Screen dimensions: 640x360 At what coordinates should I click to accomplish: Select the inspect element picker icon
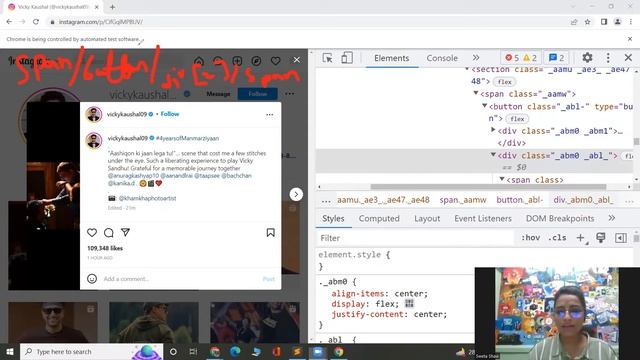pyautogui.click(x=327, y=58)
